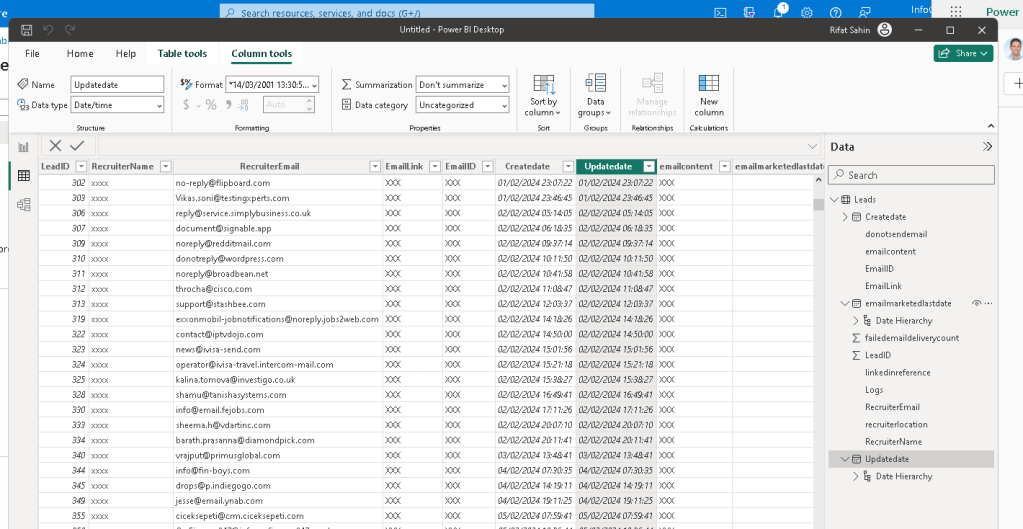Create a New column from the ribbon

[x=709, y=95]
